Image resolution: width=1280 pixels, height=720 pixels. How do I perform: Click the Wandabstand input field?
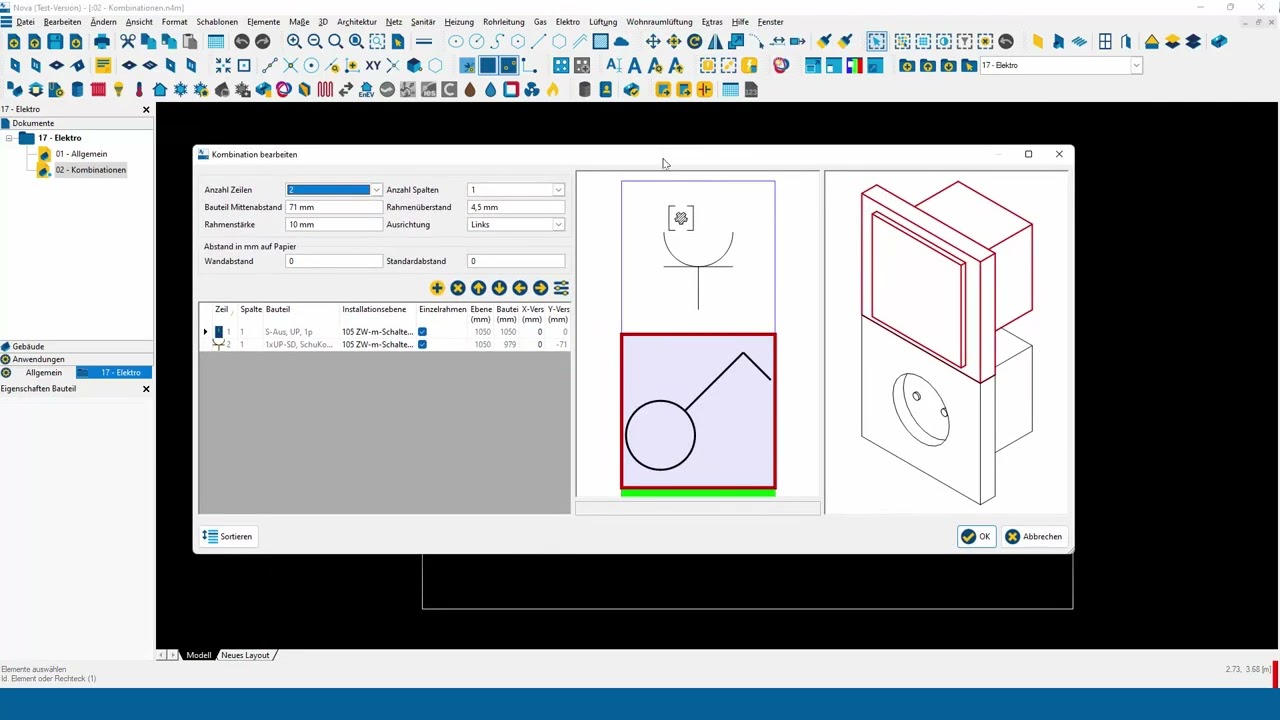tap(334, 261)
